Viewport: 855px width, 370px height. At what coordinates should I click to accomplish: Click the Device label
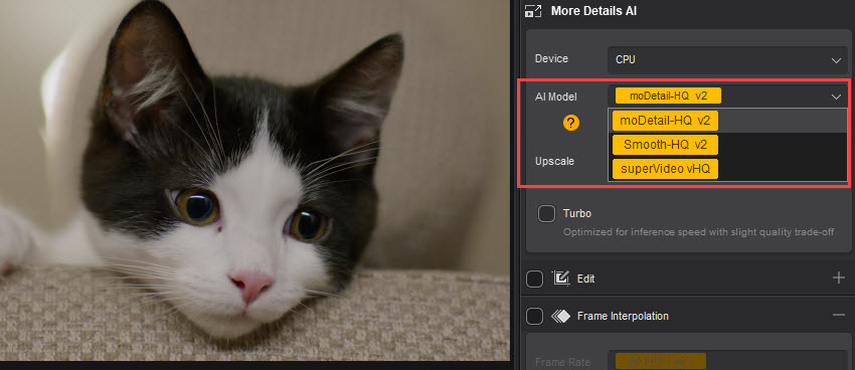click(551, 58)
